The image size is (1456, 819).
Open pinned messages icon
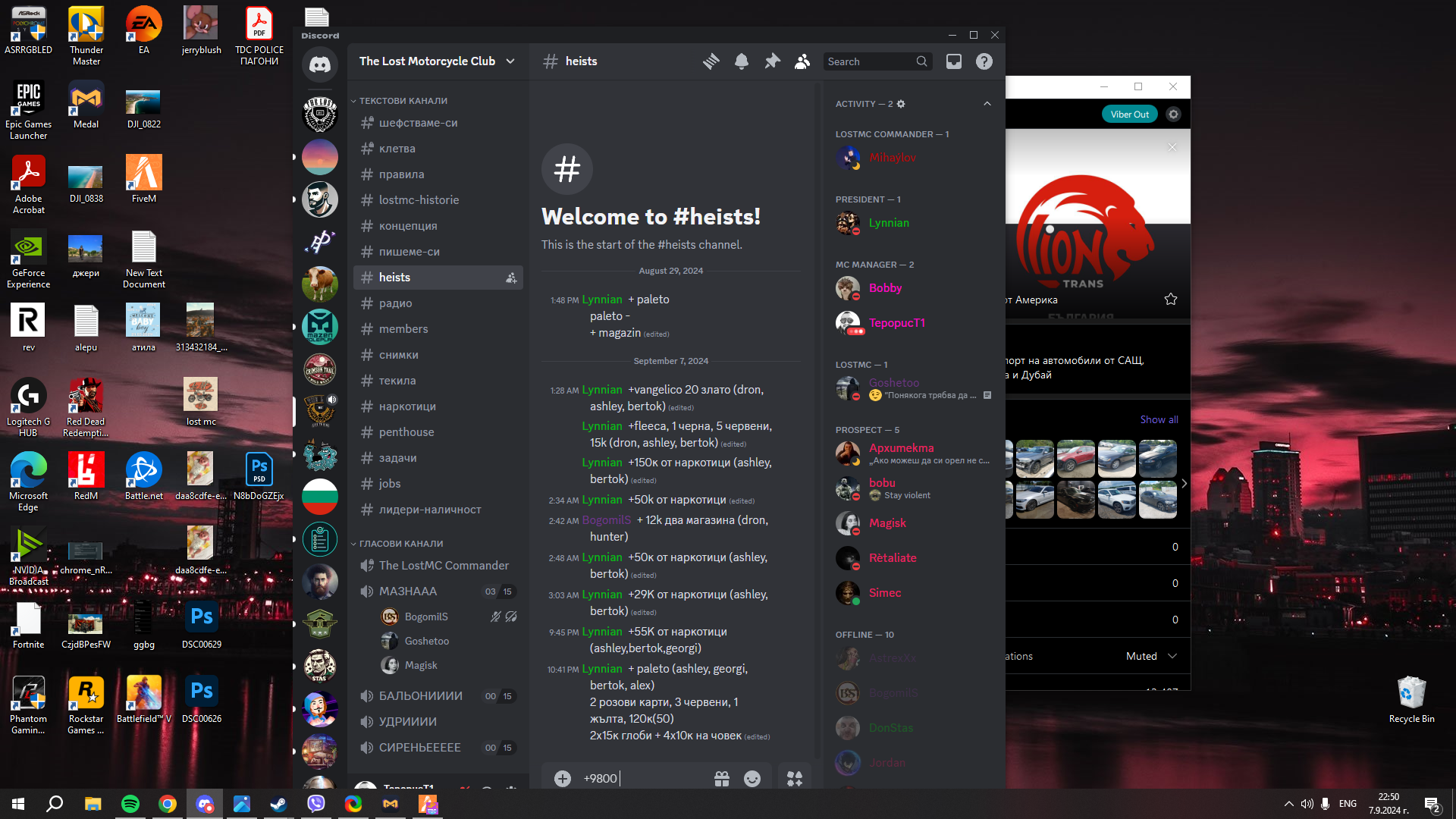tap(772, 61)
